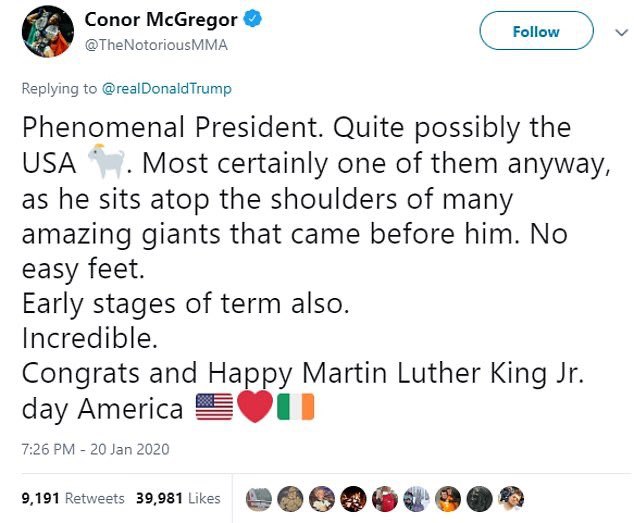Click the USA flag emoji

point(215,409)
